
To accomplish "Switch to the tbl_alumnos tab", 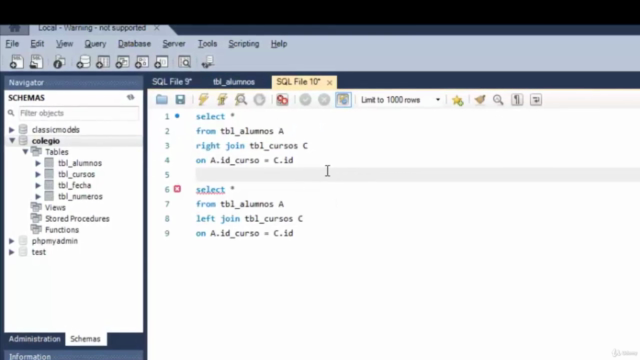I will coord(234,82).
